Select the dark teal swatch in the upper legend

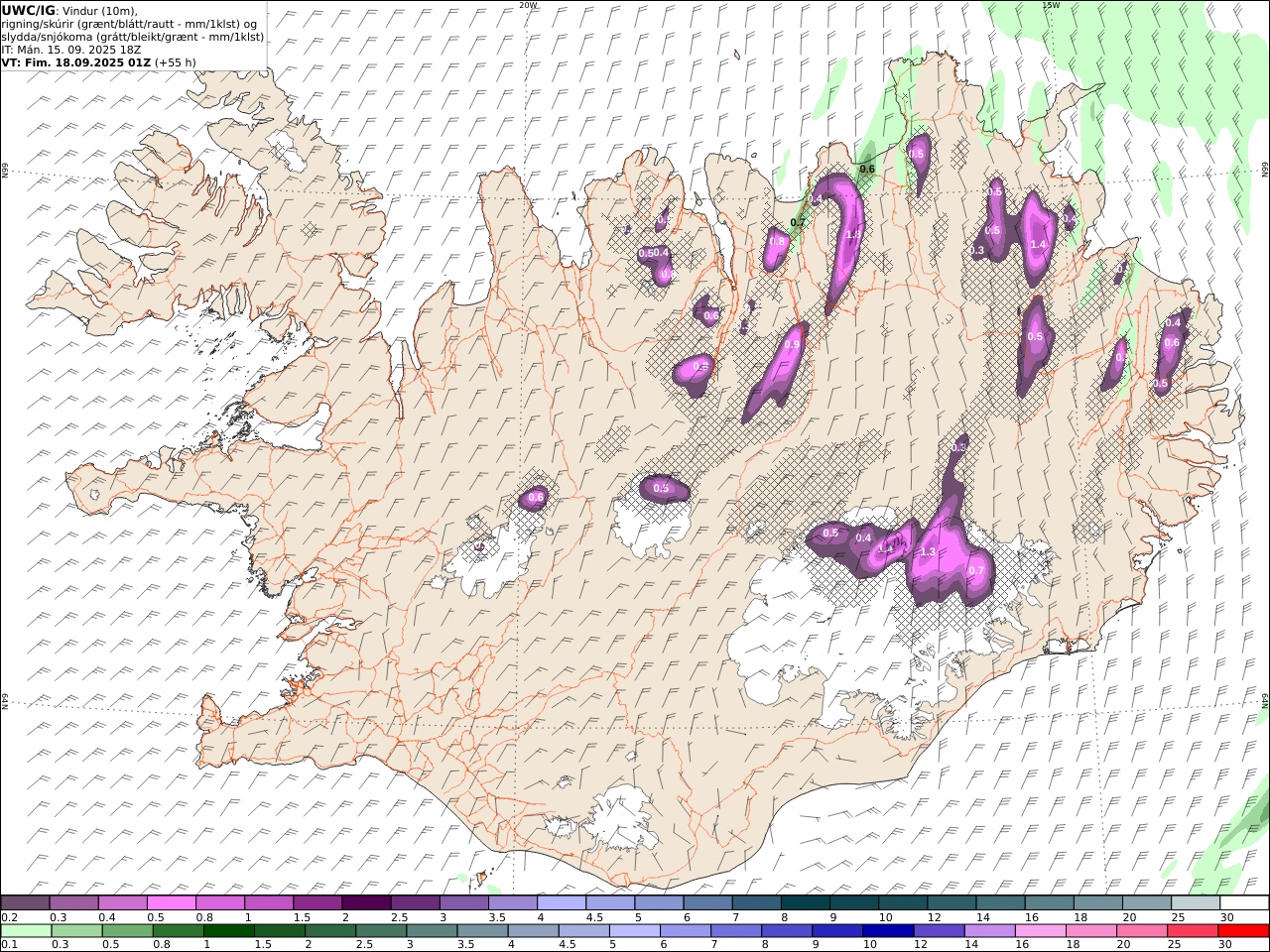805,902
